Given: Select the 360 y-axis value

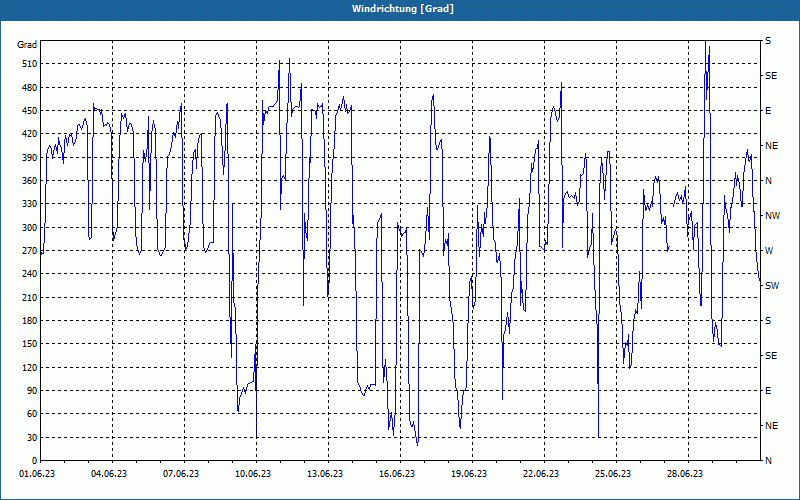Looking at the screenshot, I should 29,181.
